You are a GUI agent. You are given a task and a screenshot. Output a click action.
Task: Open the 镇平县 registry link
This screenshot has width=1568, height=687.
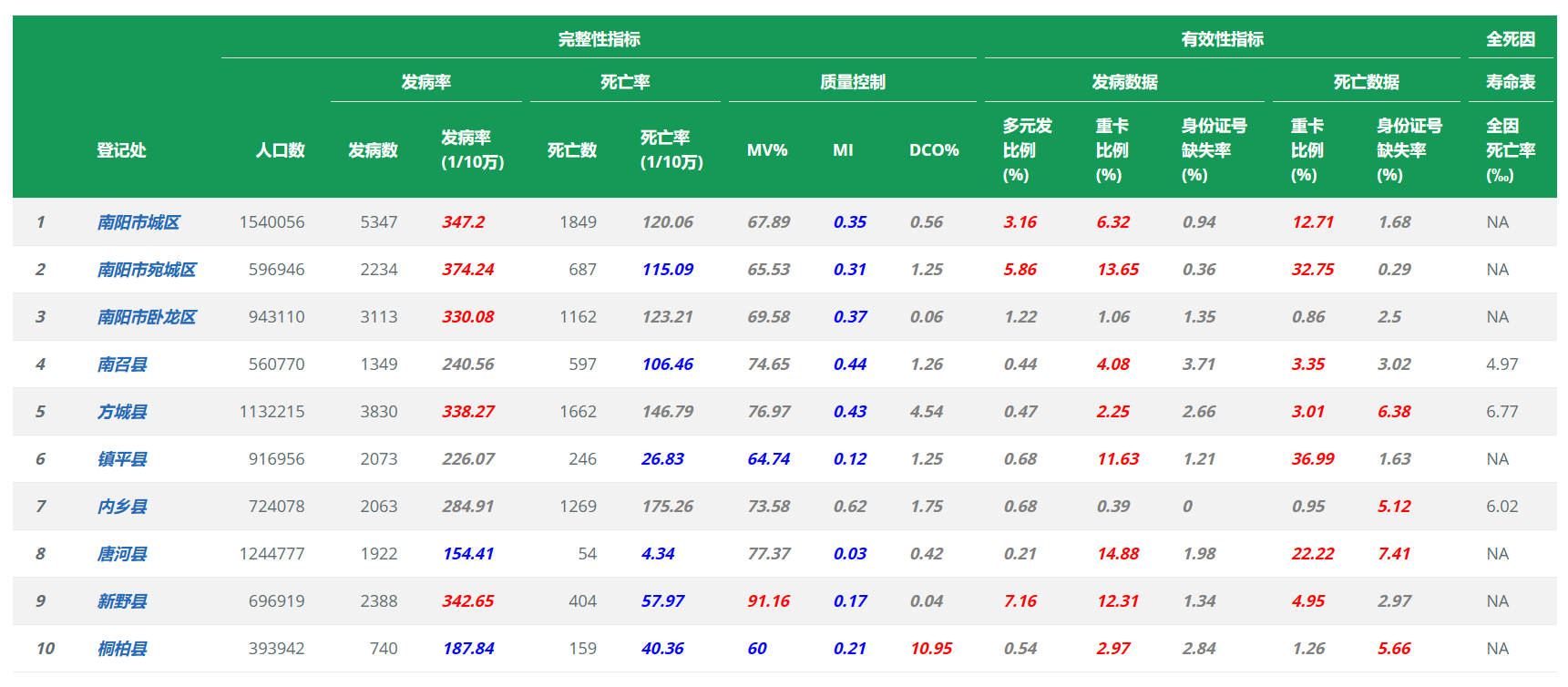coord(122,459)
